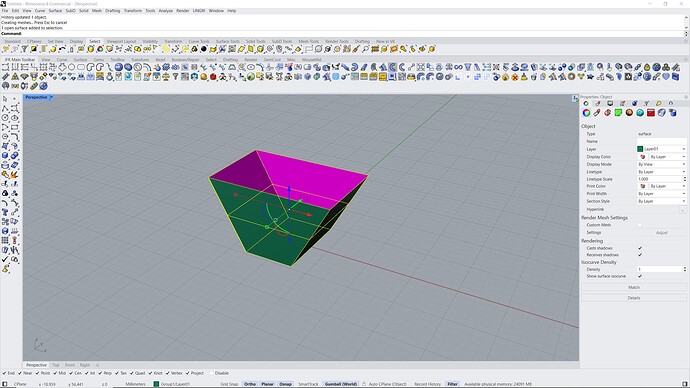Toggle the End osnap checkbox

(5, 373)
